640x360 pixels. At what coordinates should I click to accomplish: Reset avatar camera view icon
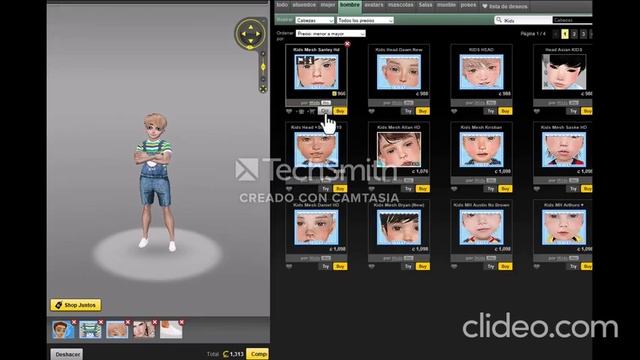(263, 89)
